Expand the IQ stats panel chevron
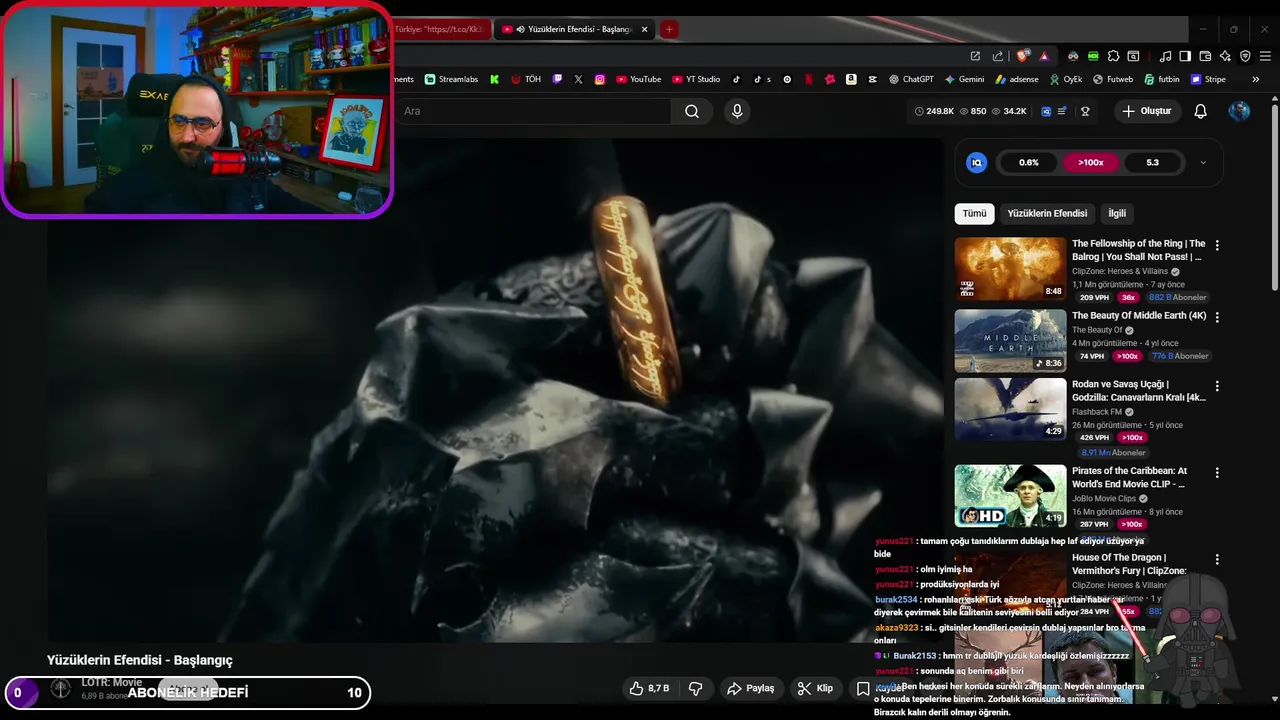The width and height of the screenshot is (1280, 720). 1203,162
